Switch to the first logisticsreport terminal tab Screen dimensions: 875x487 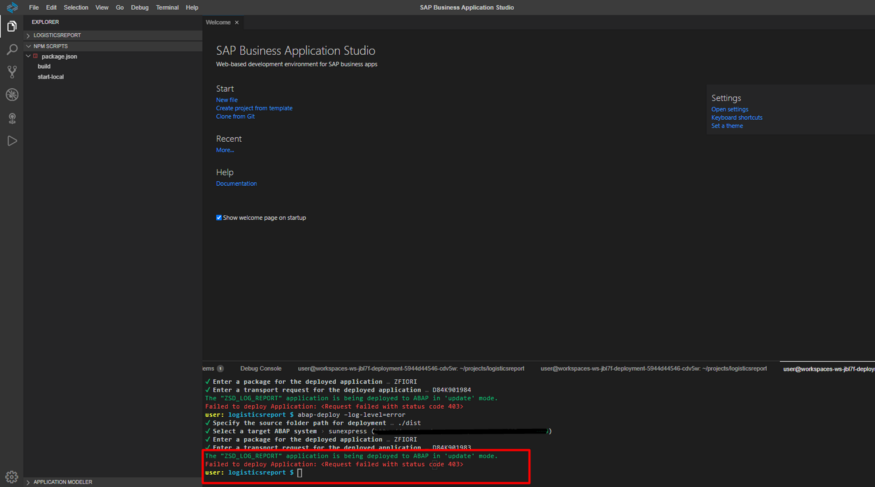[x=411, y=369]
